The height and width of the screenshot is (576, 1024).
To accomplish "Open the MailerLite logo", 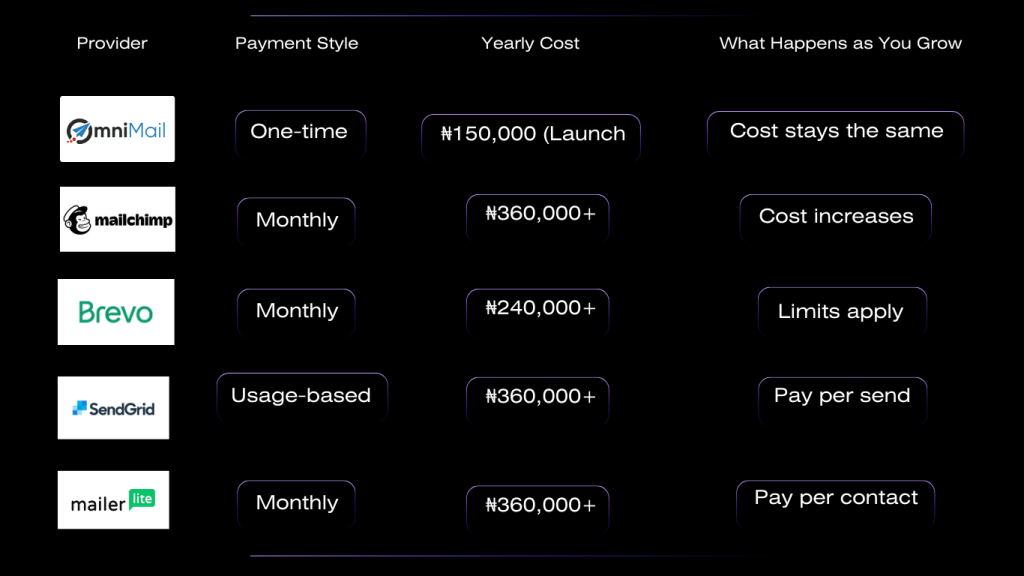I will pos(113,500).
